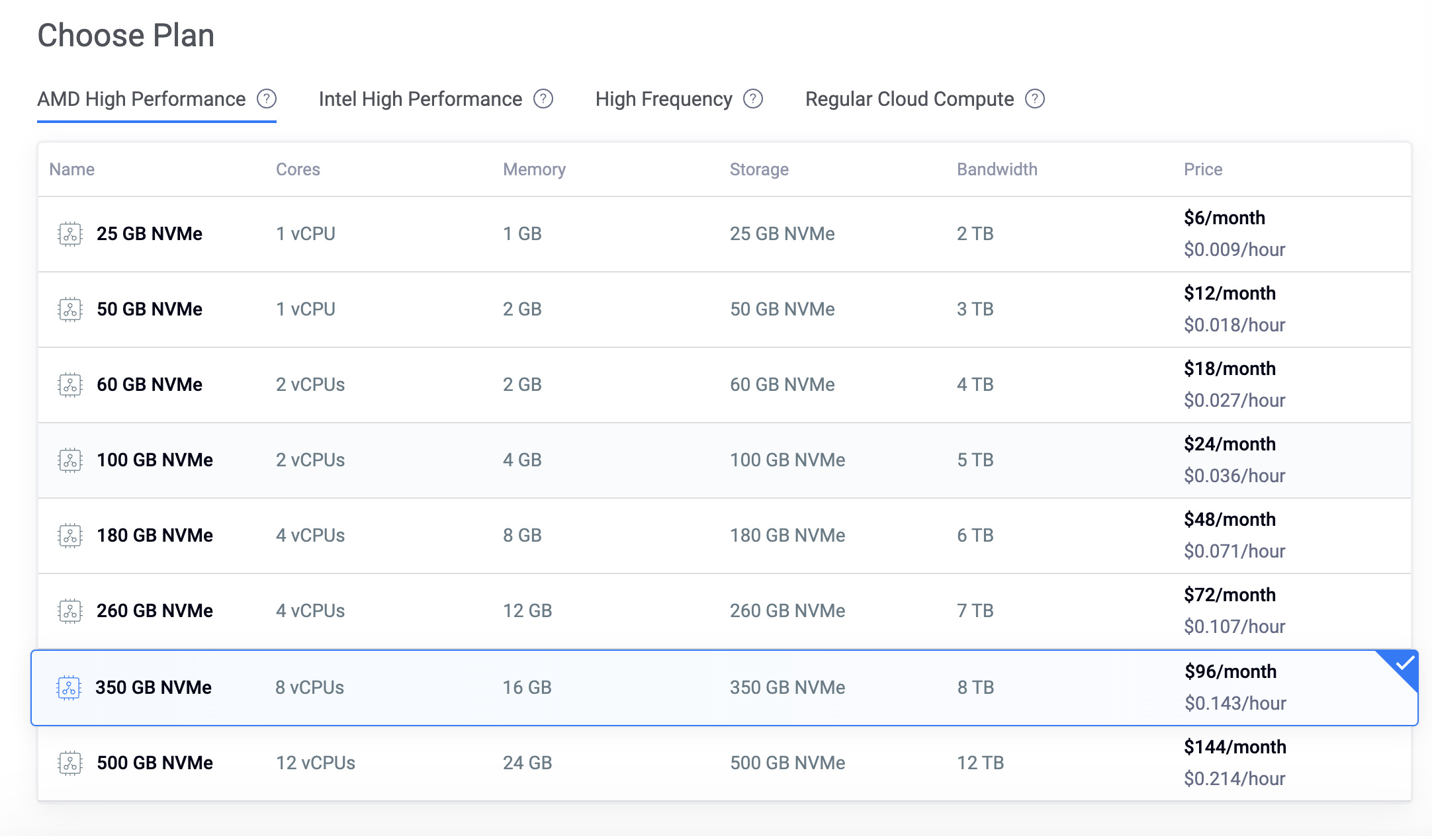The width and height of the screenshot is (1432, 840).
Task: Switch to High Frequency tab
Action: point(664,99)
